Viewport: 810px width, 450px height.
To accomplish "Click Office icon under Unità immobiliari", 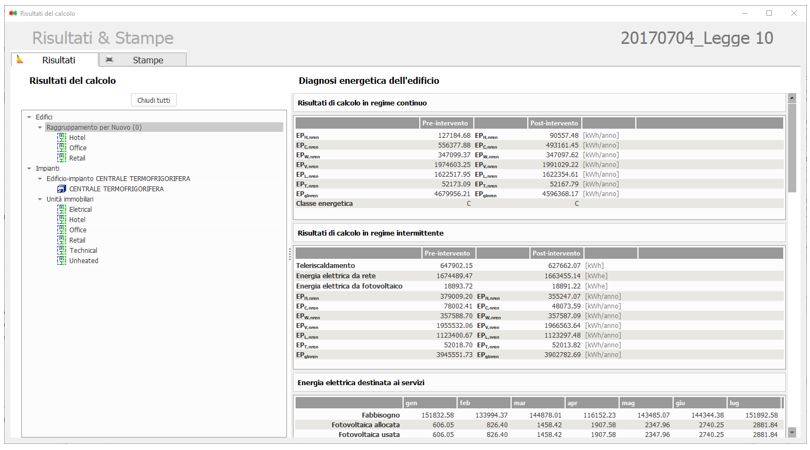I will [61, 230].
